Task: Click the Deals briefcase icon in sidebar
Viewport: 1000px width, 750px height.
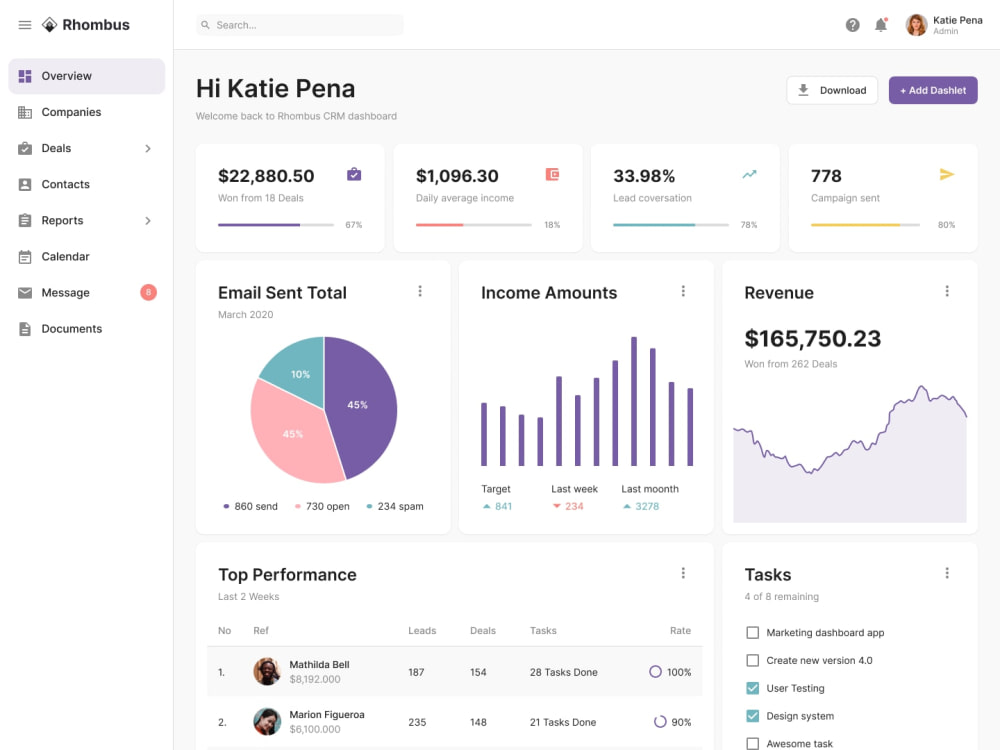Action: (25, 148)
